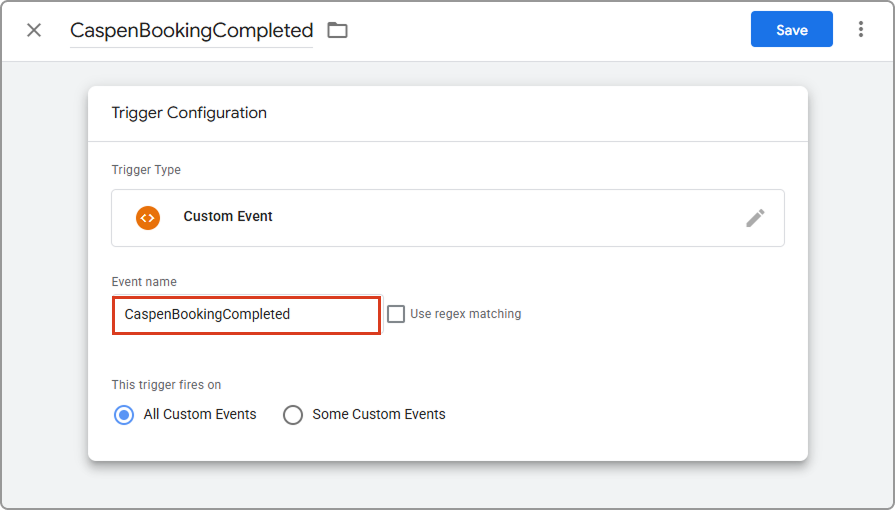Screen dimensions: 895x510
Task: Click the pencil icon to edit trigger type
Action: pyautogui.click(x=755, y=218)
